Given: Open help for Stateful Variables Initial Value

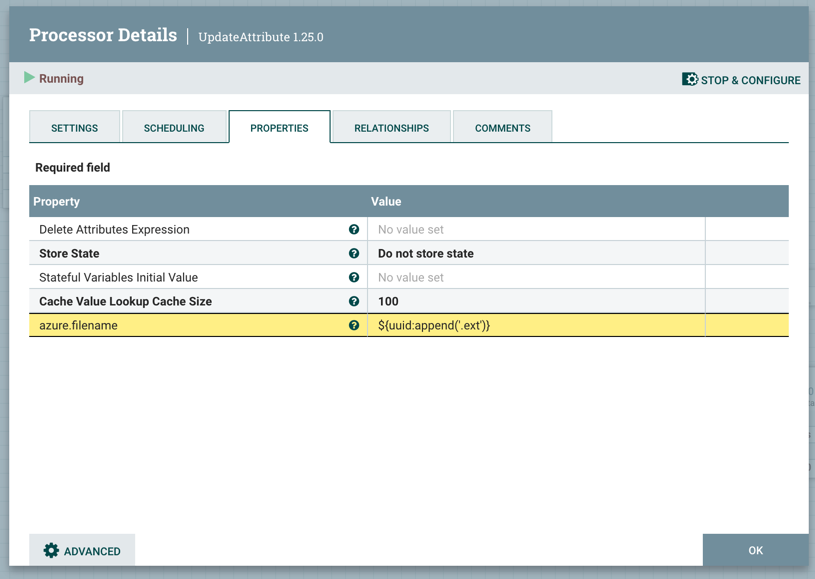Looking at the screenshot, I should pos(354,277).
